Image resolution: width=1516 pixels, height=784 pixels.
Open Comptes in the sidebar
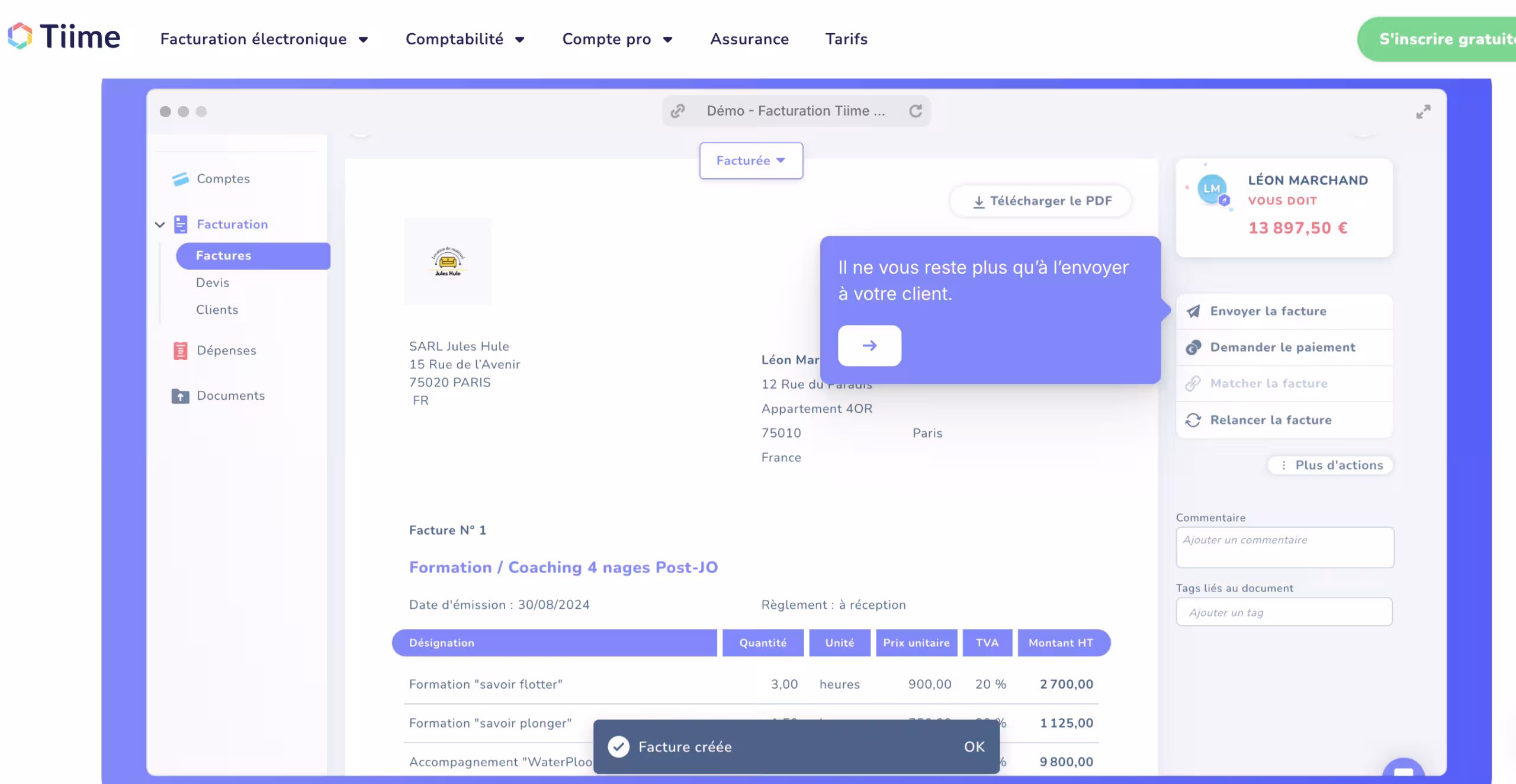click(223, 179)
